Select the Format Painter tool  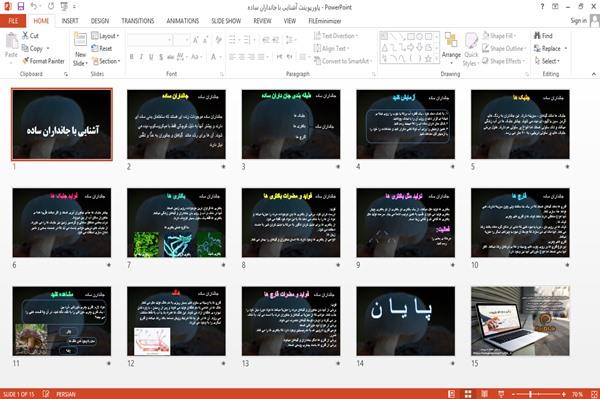43,61
